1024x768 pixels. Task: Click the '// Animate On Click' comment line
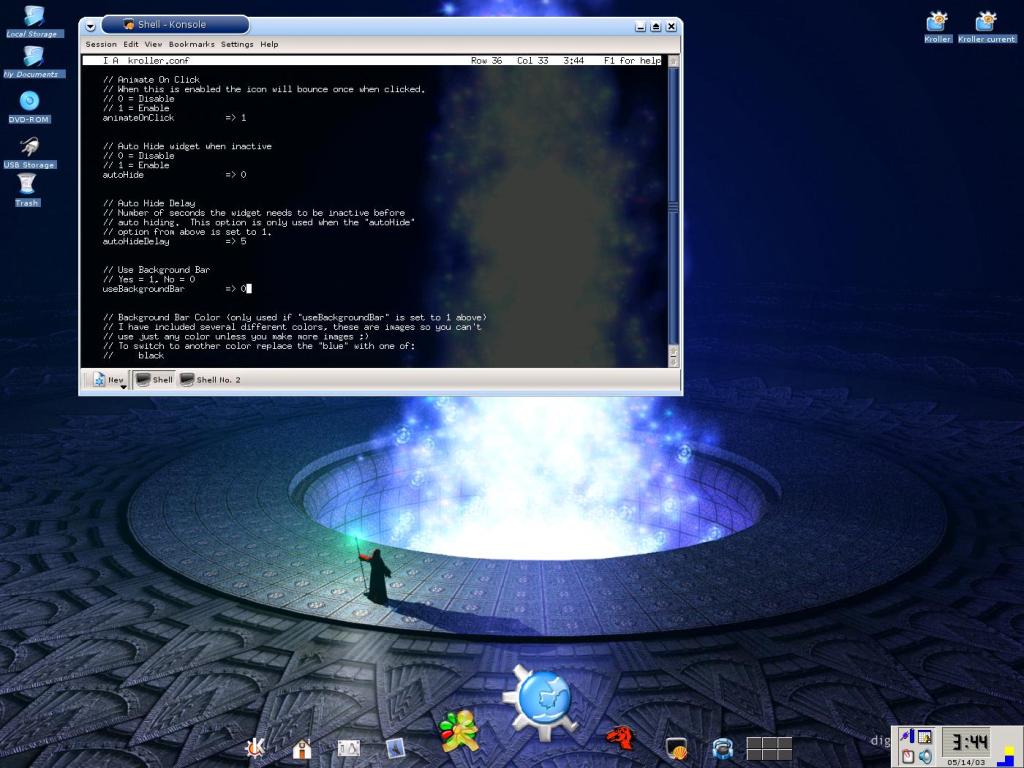click(152, 80)
